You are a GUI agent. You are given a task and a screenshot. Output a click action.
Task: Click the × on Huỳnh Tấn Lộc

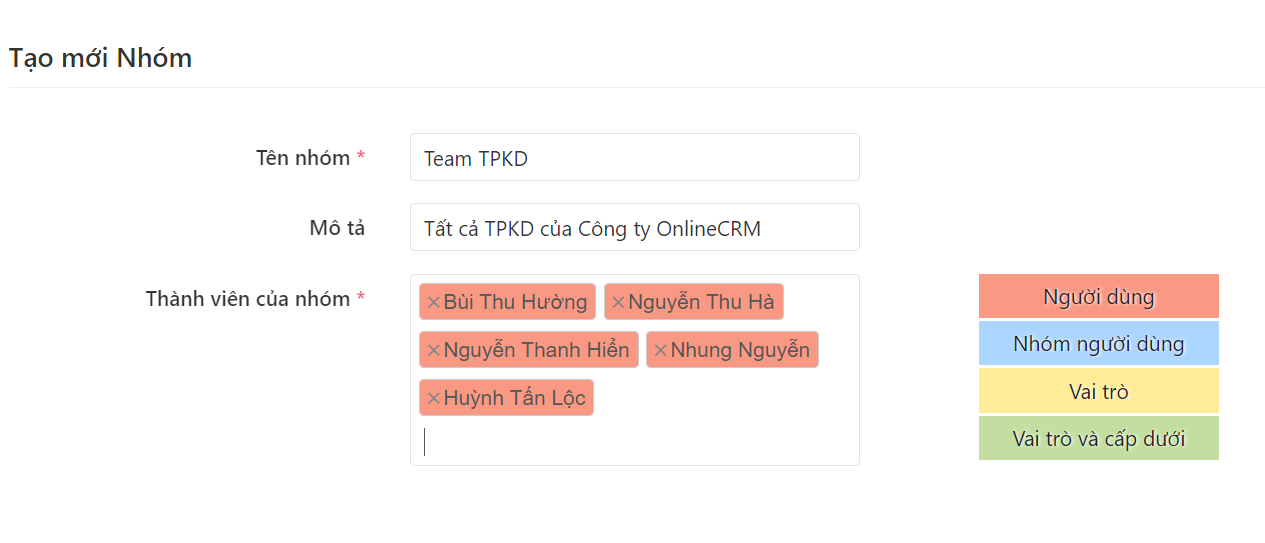click(x=433, y=398)
